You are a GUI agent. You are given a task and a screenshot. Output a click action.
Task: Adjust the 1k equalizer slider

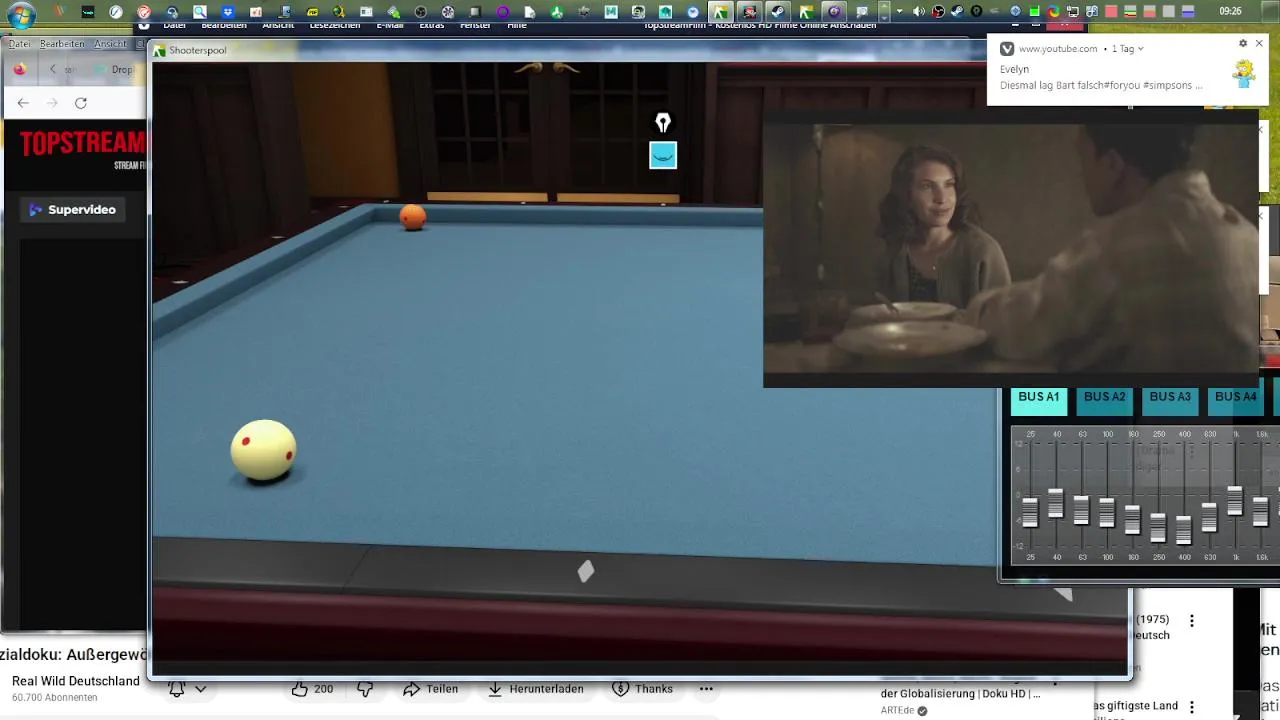point(1235,501)
